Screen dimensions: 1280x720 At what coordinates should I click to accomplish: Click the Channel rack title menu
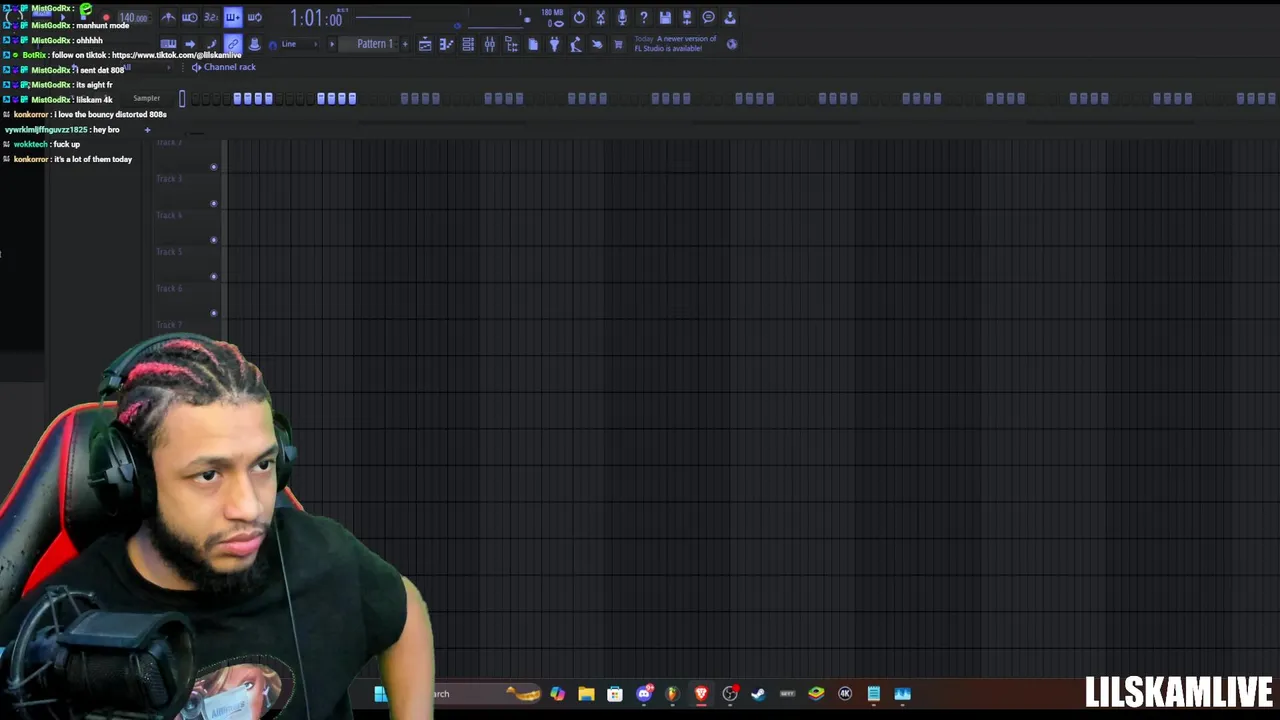[229, 67]
